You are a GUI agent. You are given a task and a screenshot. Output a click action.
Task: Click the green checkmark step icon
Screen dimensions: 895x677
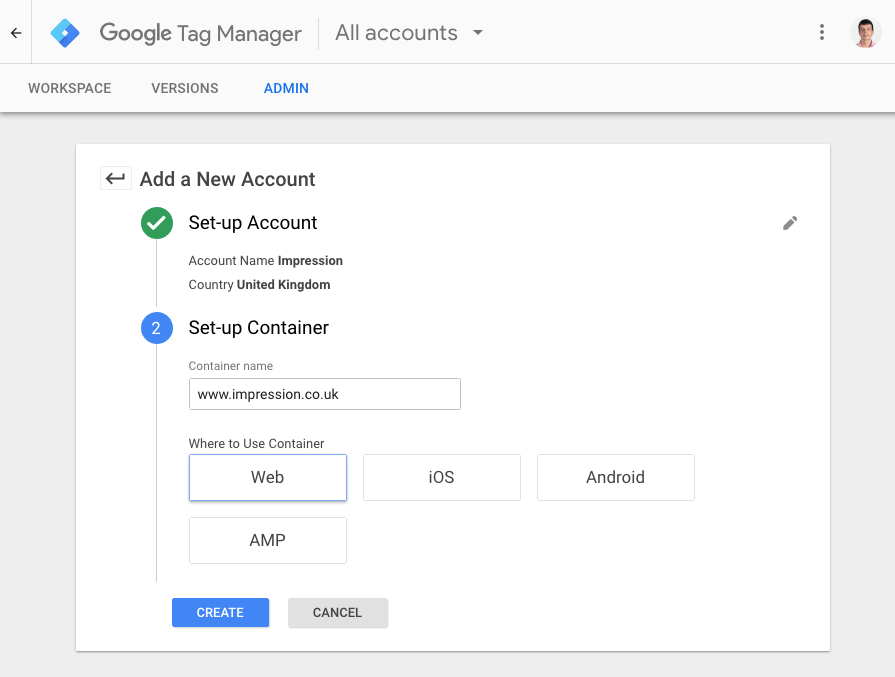pyautogui.click(x=157, y=223)
